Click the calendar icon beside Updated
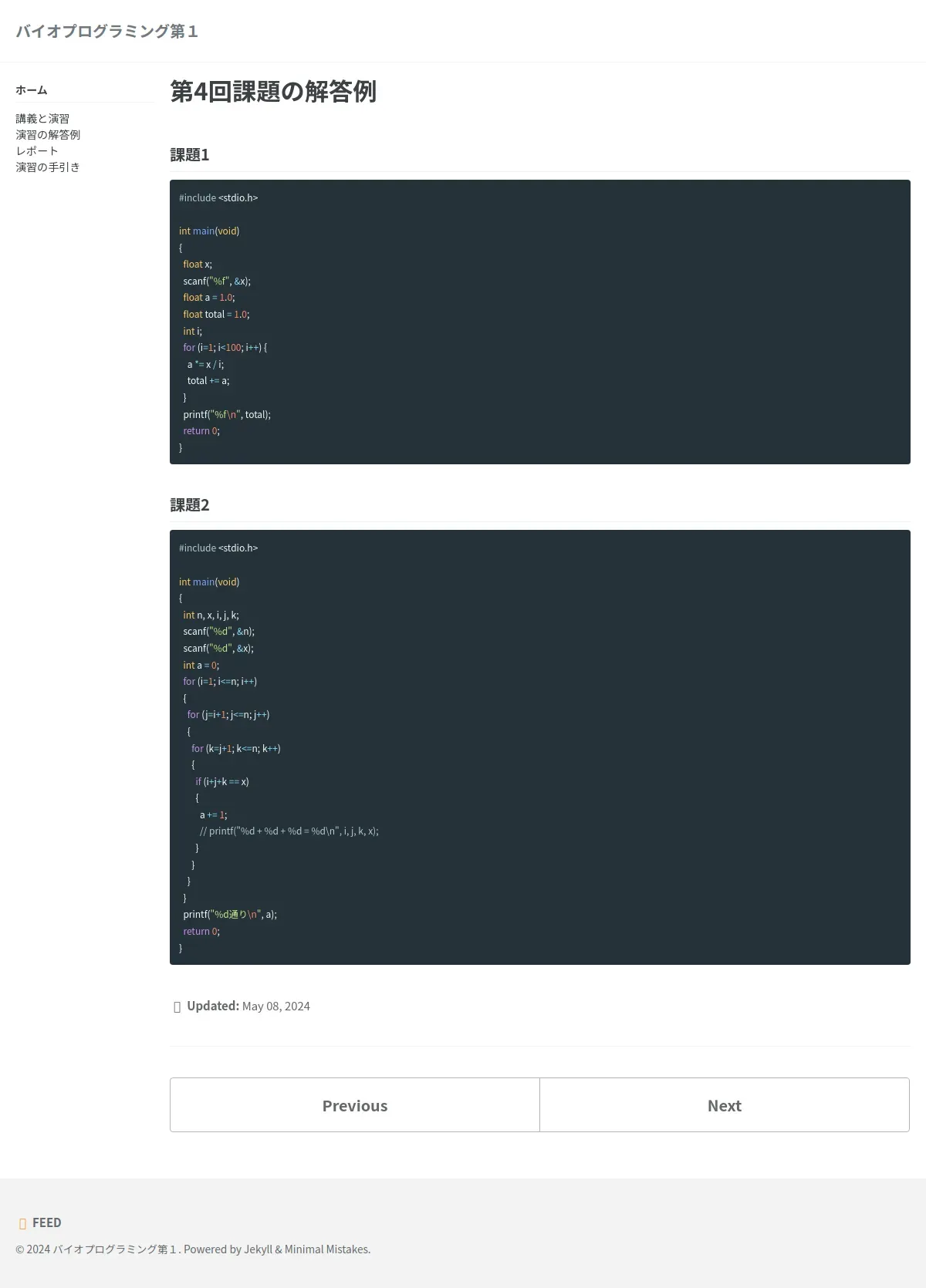The height and width of the screenshot is (1288, 926). click(x=177, y=1006)
